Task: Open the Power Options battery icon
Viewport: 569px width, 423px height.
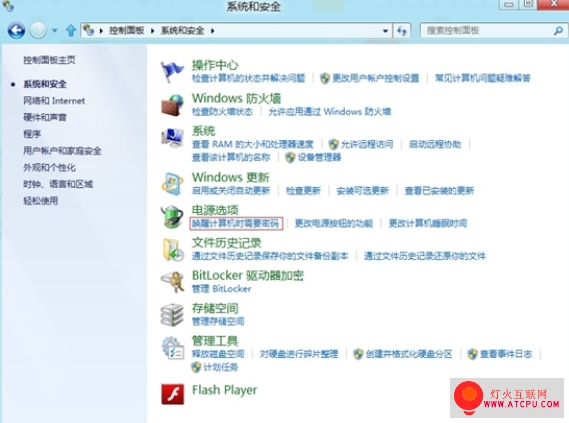Action: tap(172, 217)
